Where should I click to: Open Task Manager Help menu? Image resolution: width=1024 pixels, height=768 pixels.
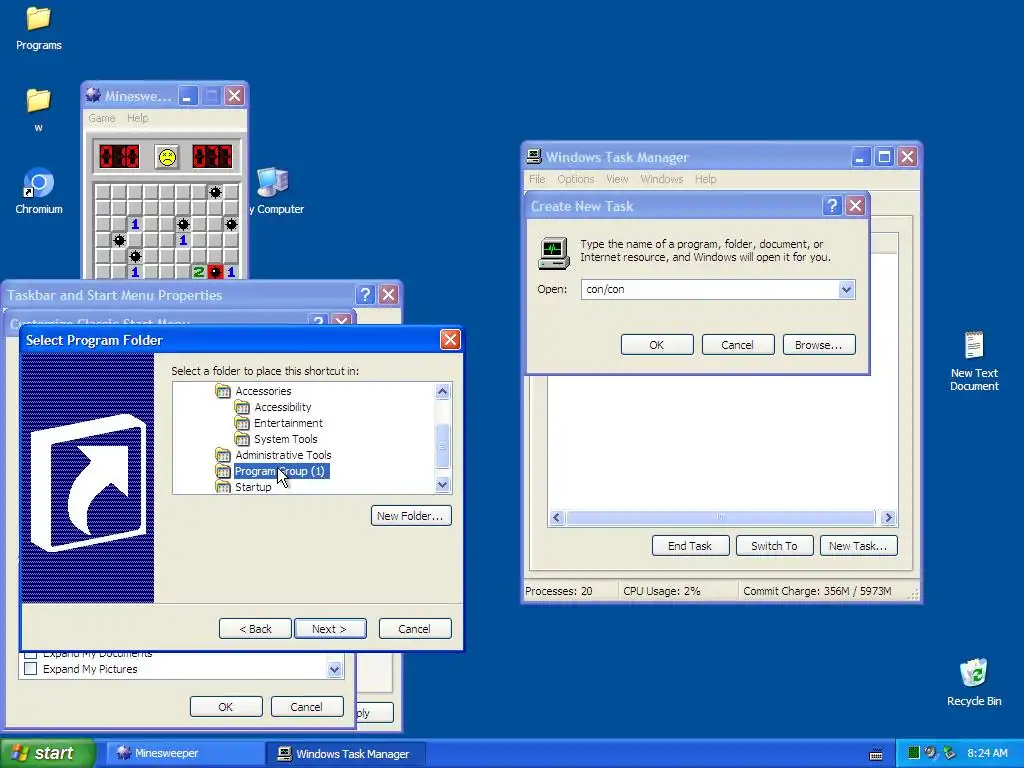(705, 179)
